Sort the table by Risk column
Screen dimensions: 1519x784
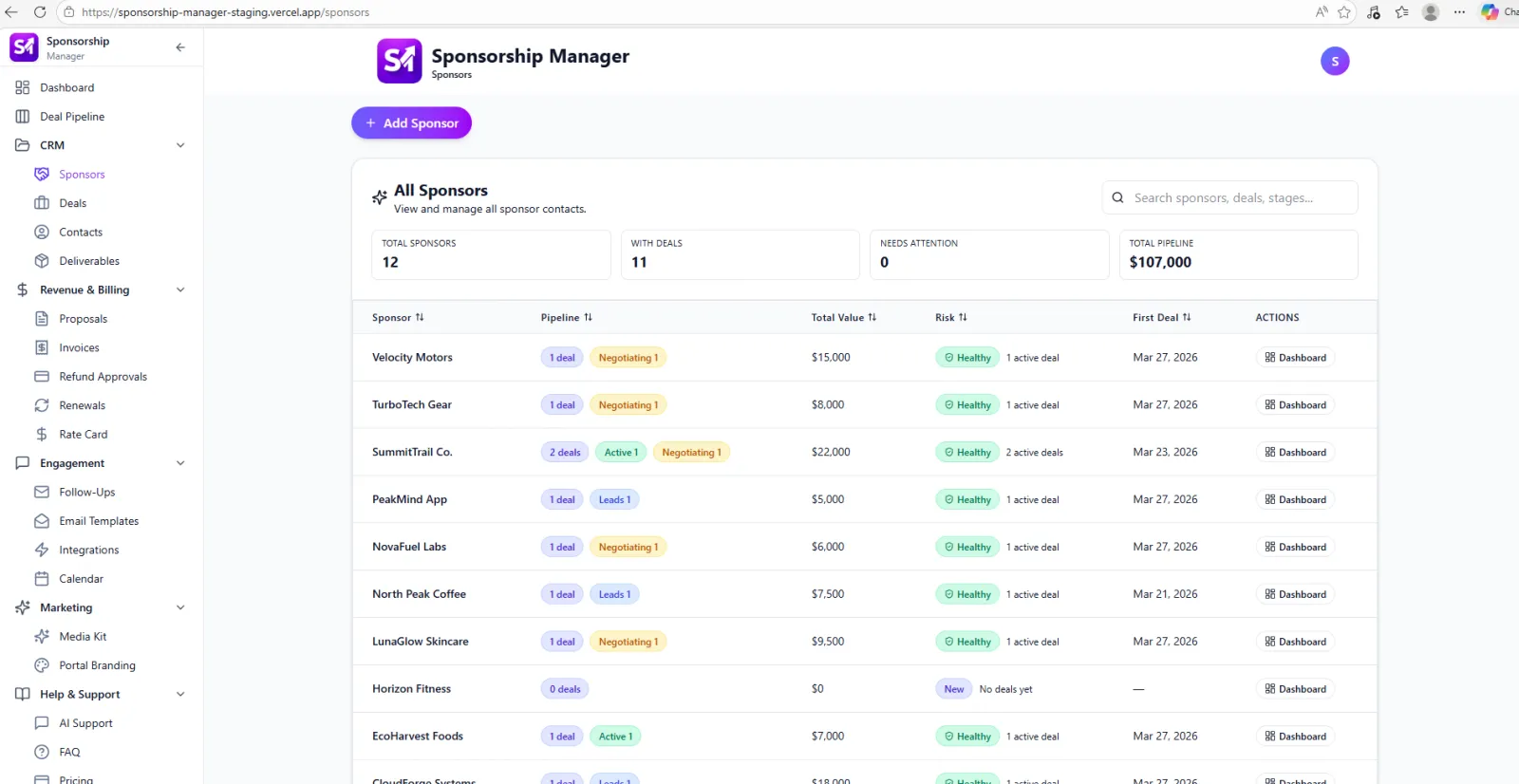(x=950, y=318)
